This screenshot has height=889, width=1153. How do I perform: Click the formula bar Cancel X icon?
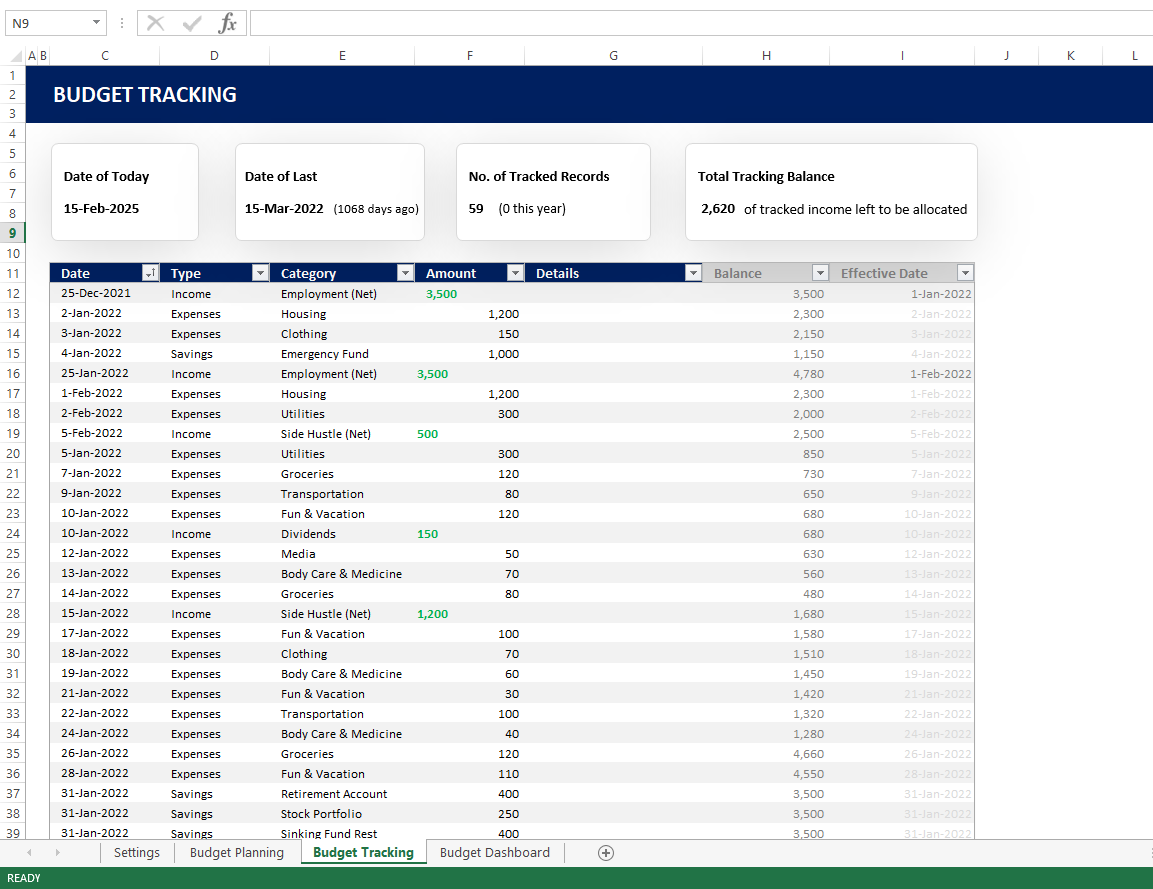click(x=155, y=23)
